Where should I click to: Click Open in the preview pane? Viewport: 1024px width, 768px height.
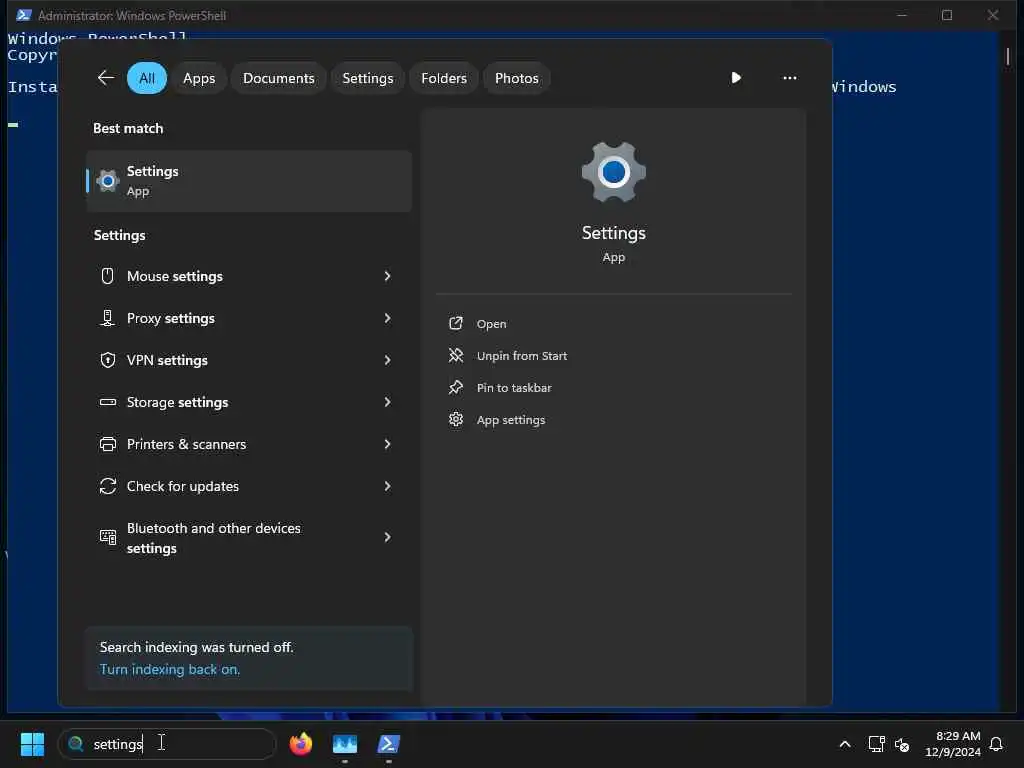coord(491,324)
